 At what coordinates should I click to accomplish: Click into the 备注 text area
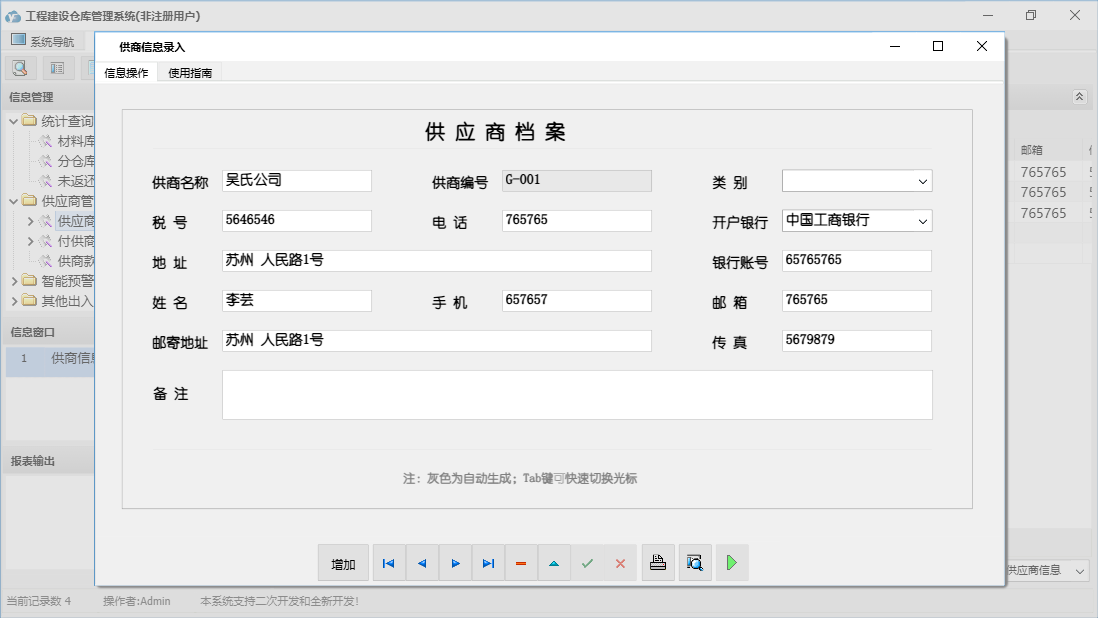coord(577,395)
